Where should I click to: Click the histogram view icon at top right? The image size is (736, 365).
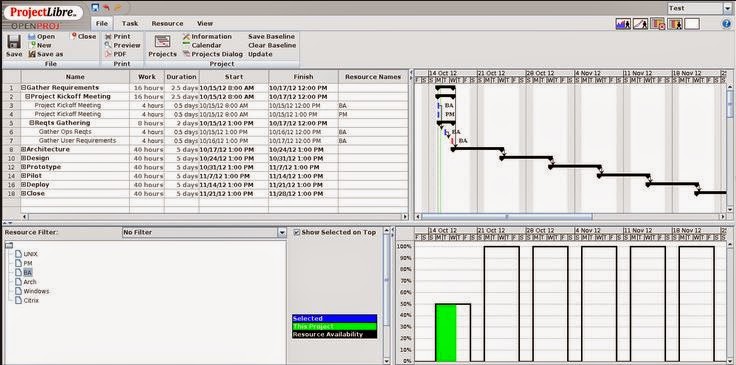[623, 24]
